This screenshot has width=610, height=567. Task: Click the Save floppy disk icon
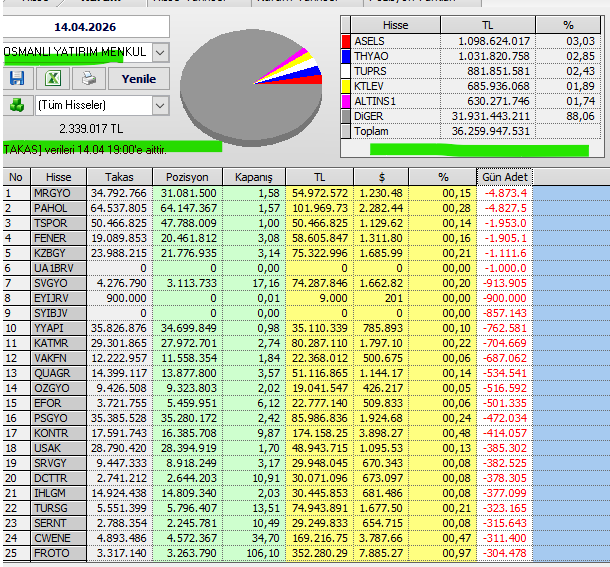[17, 79]
